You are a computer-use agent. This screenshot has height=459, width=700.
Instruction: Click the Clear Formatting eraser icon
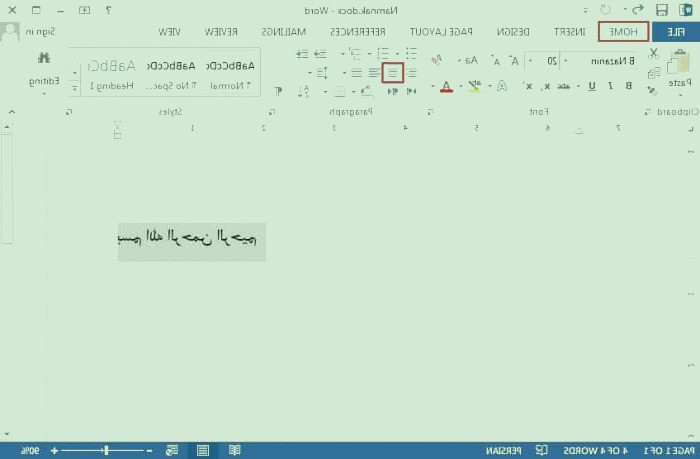(x=437, y=61)
